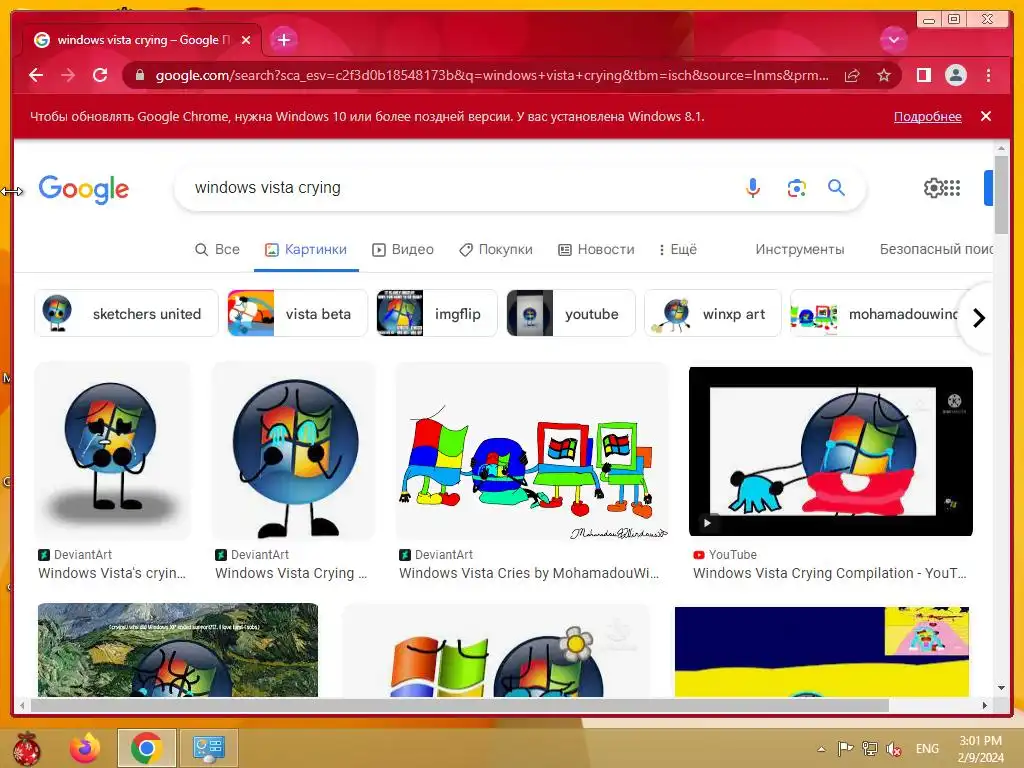Start voice search with the microphone icon

click(752, 188)
